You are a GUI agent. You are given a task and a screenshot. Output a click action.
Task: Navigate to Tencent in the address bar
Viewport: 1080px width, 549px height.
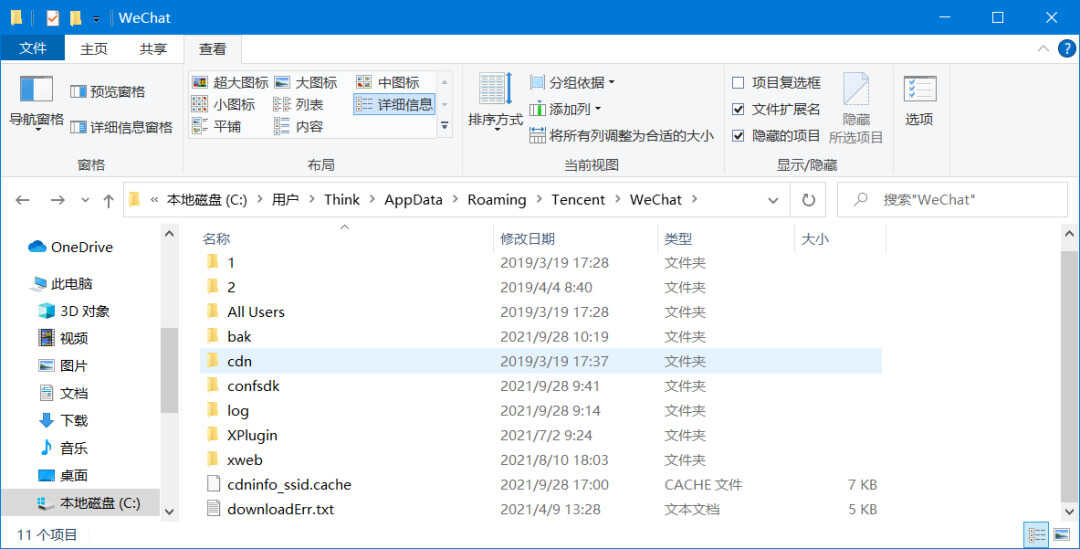578,200
